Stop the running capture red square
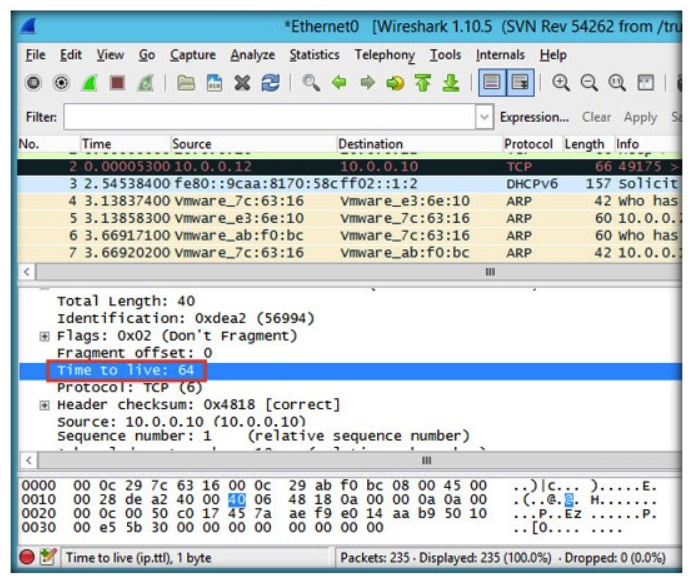The width and height of the screenshot is (692, 582). (x=117, y=83)
